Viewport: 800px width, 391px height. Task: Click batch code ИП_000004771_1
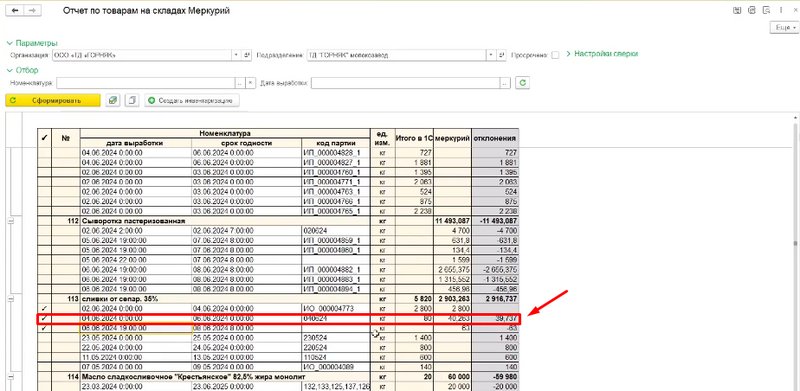tap(332, 182)
